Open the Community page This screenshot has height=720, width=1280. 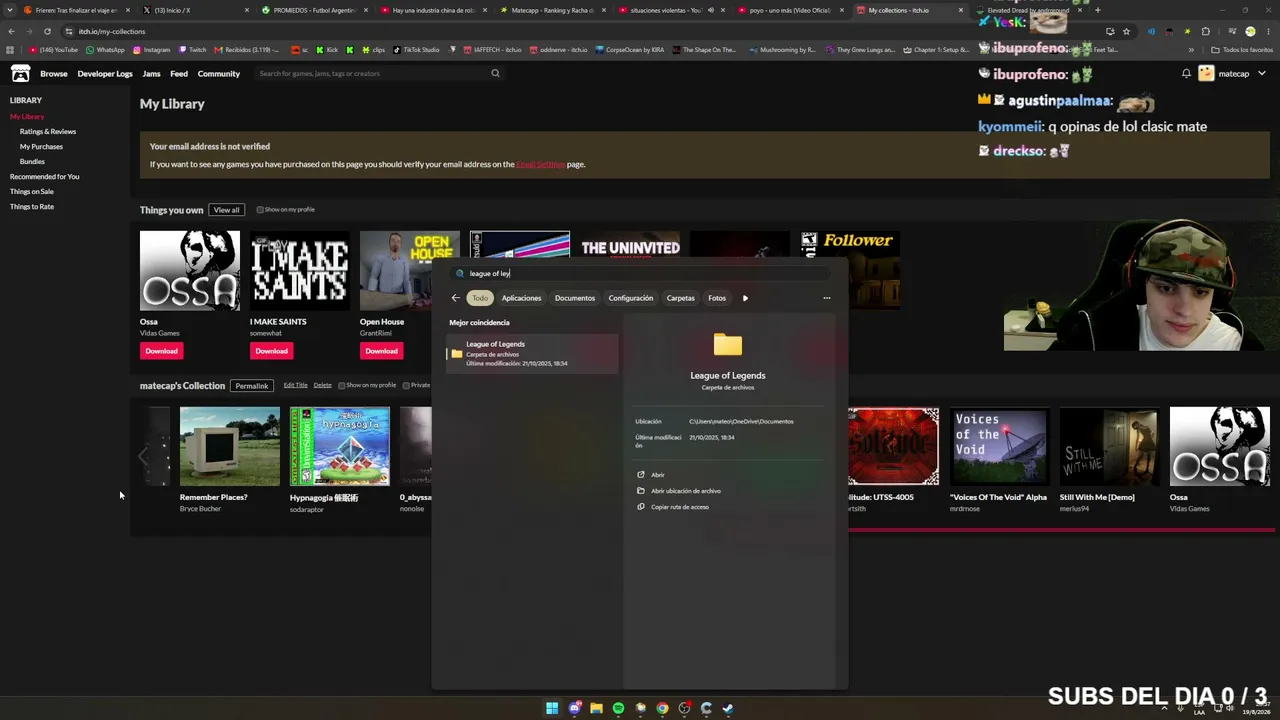tap(219, 73)
